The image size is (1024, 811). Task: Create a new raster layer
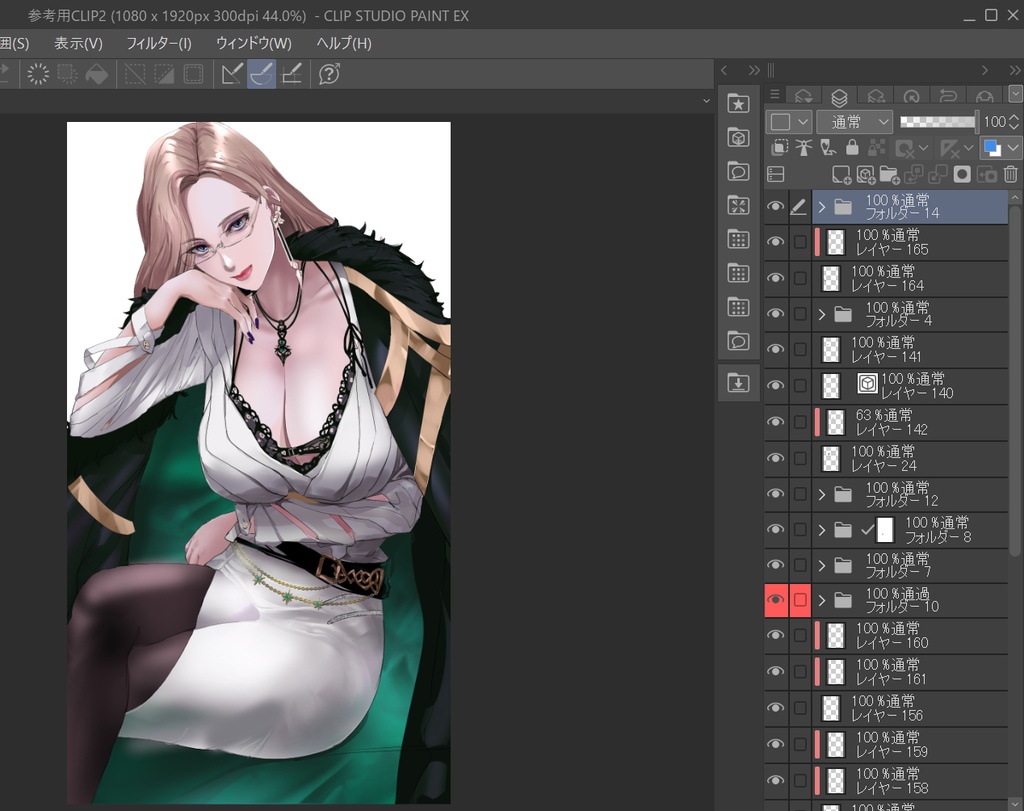click(841, 173)
